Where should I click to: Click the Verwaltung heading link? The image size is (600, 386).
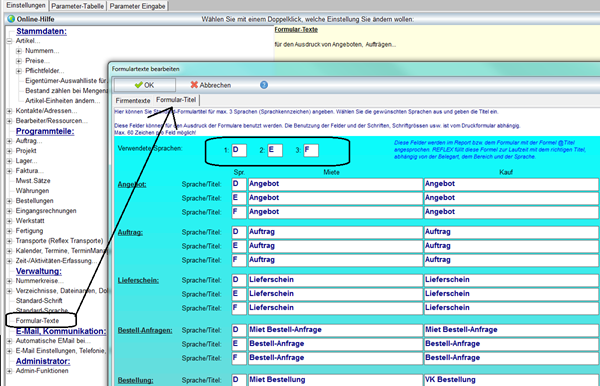(x=39, y=271)
